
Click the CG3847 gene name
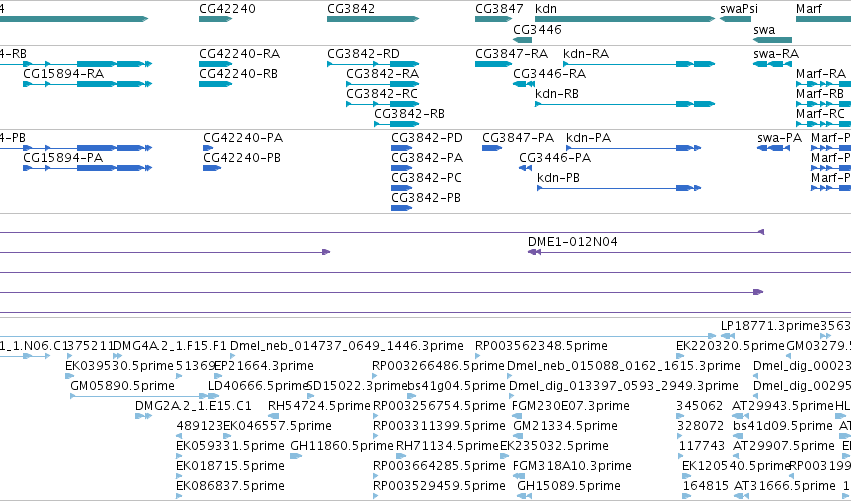(499, 9)
